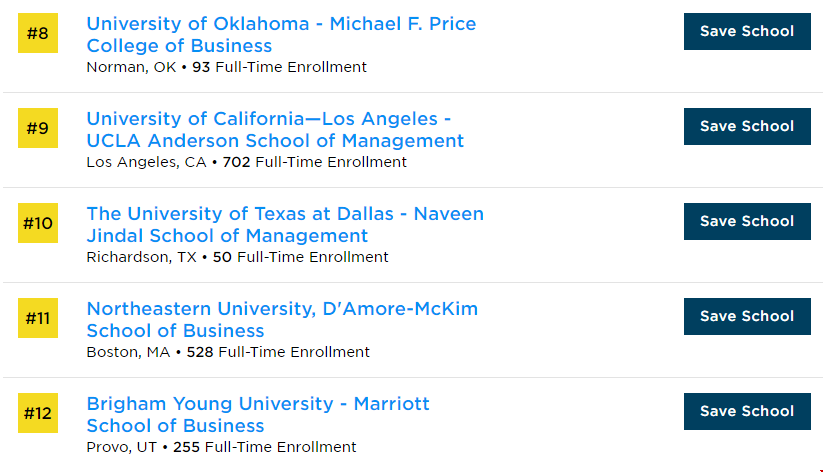Save the UCLA Anderson school
Screen dimensions: 823x472
(x=747, y=127)
